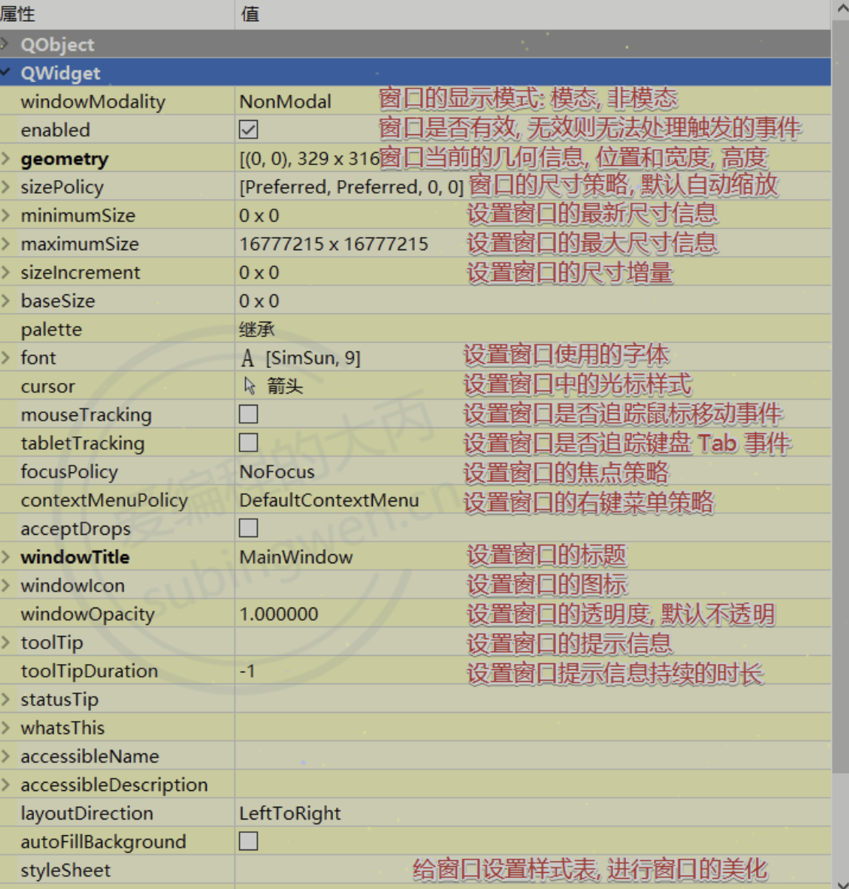Click the arrow cursor icon
Image resolution: width=849 pixels, height=889 pixels.
point(249,386)
